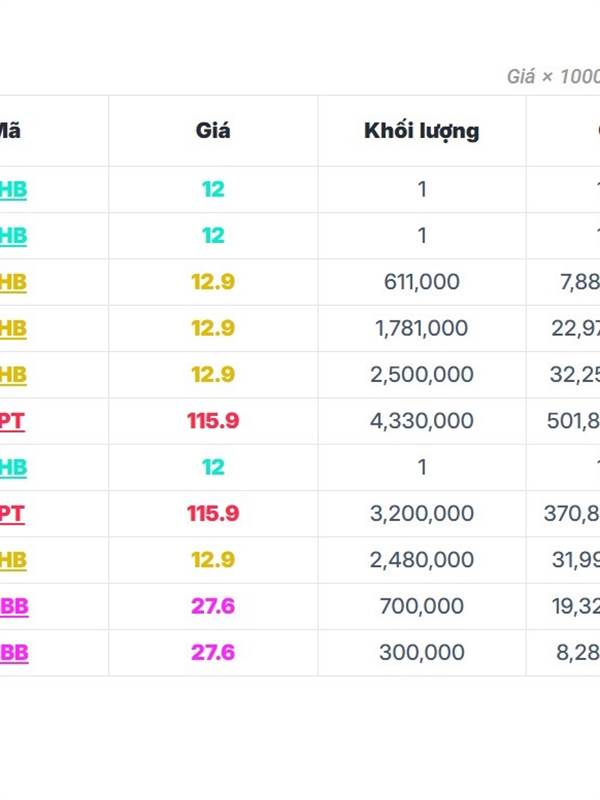The height and width of the screenshot is (800, 600).
Task: Click the Mã column header
Action: 9,131
